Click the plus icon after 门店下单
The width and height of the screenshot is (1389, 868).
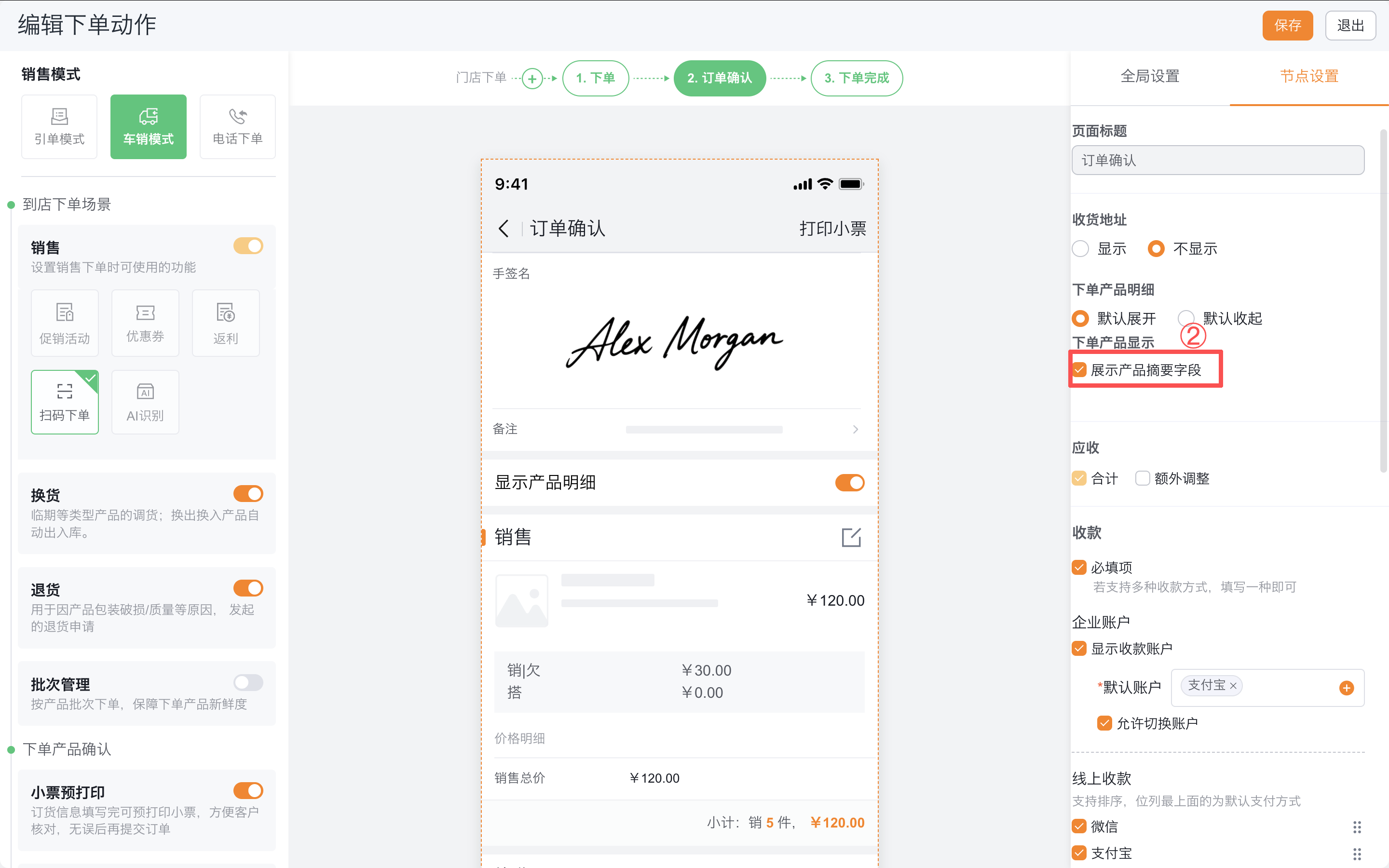(x=531, y=78)
